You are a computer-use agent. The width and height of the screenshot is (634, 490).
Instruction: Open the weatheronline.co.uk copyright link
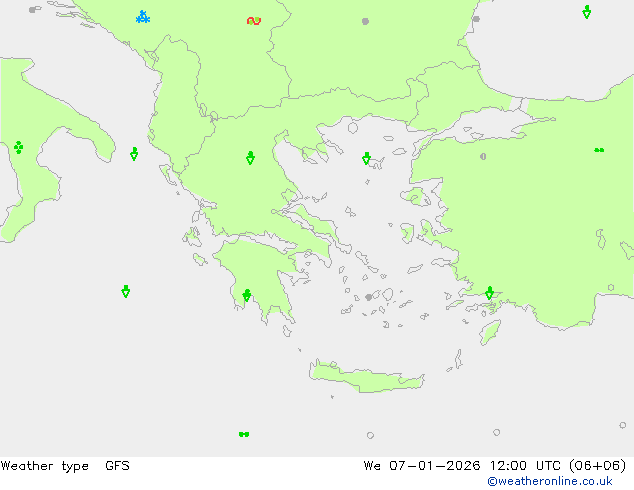tap(550, 481)
